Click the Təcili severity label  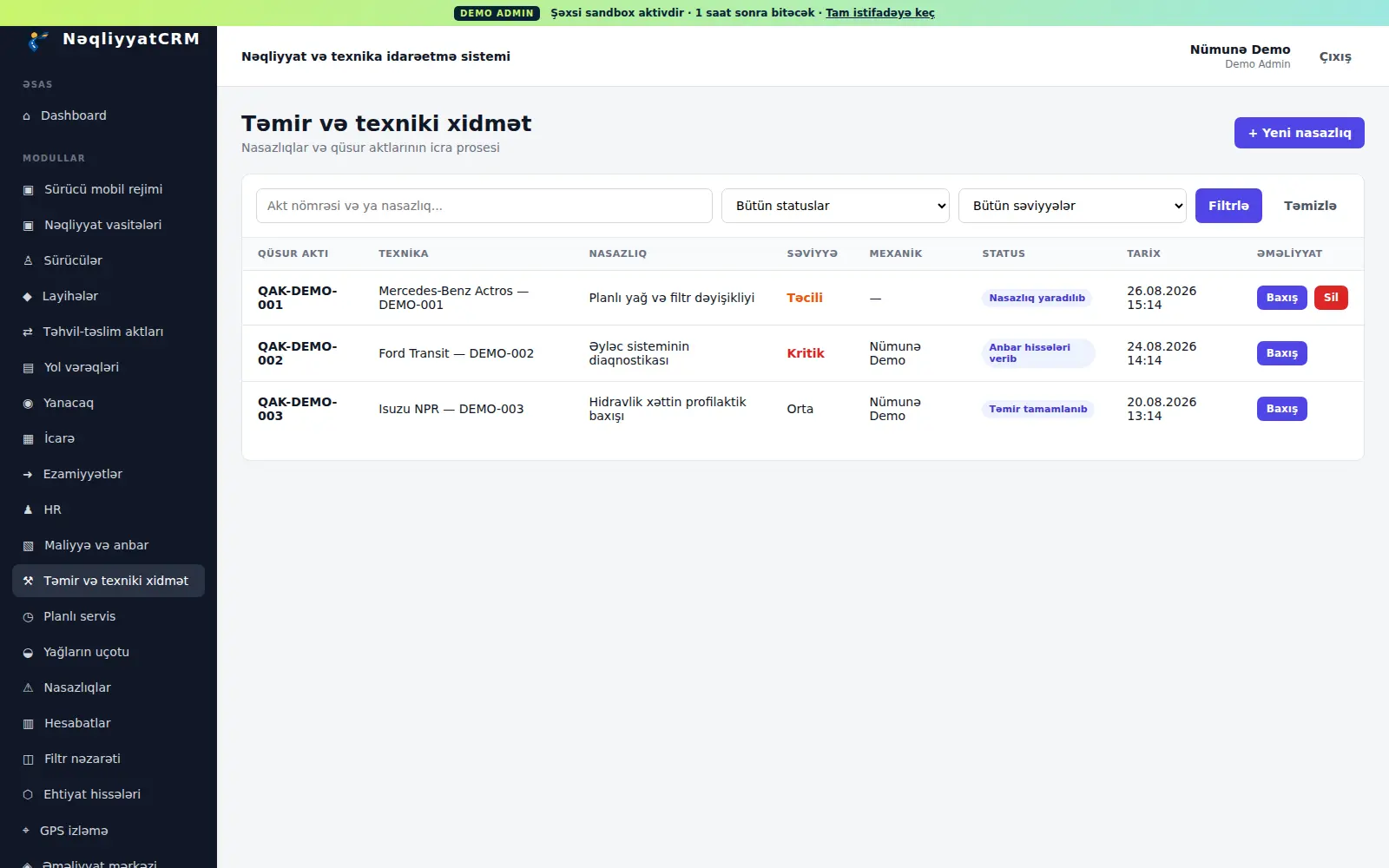(x=805, y=298)
